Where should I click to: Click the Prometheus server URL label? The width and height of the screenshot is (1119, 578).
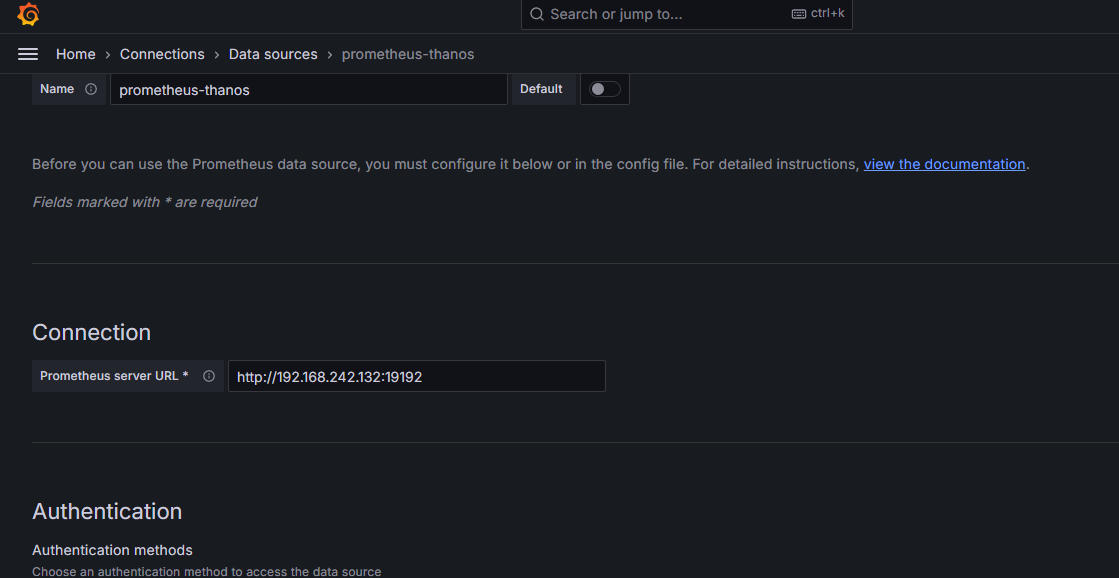tap(114, 376)
